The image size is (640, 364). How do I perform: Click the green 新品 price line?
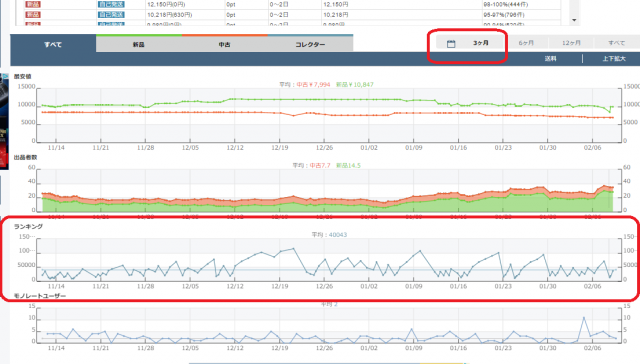tap(327, 99)
